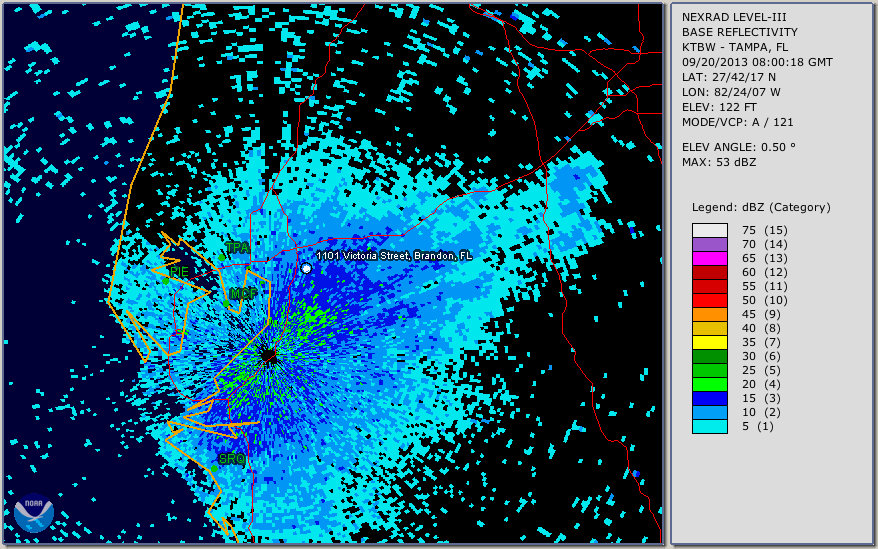Pick the purple 70 dBZ legend swatch
Image resolution: width=878 pixels, height=549 pixels.
point(709,244)
